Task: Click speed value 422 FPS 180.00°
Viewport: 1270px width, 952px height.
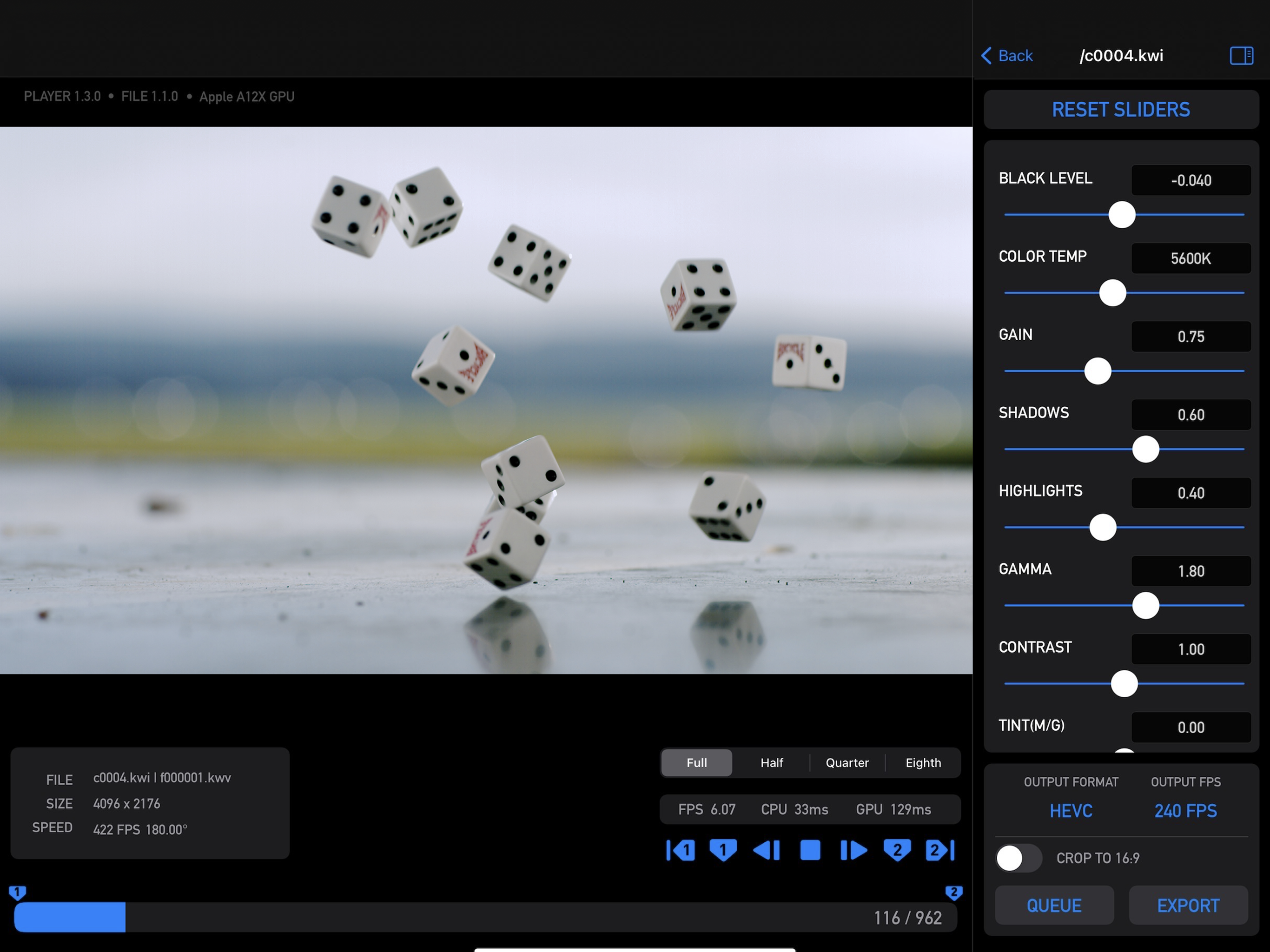Action: tap(140, 830)
